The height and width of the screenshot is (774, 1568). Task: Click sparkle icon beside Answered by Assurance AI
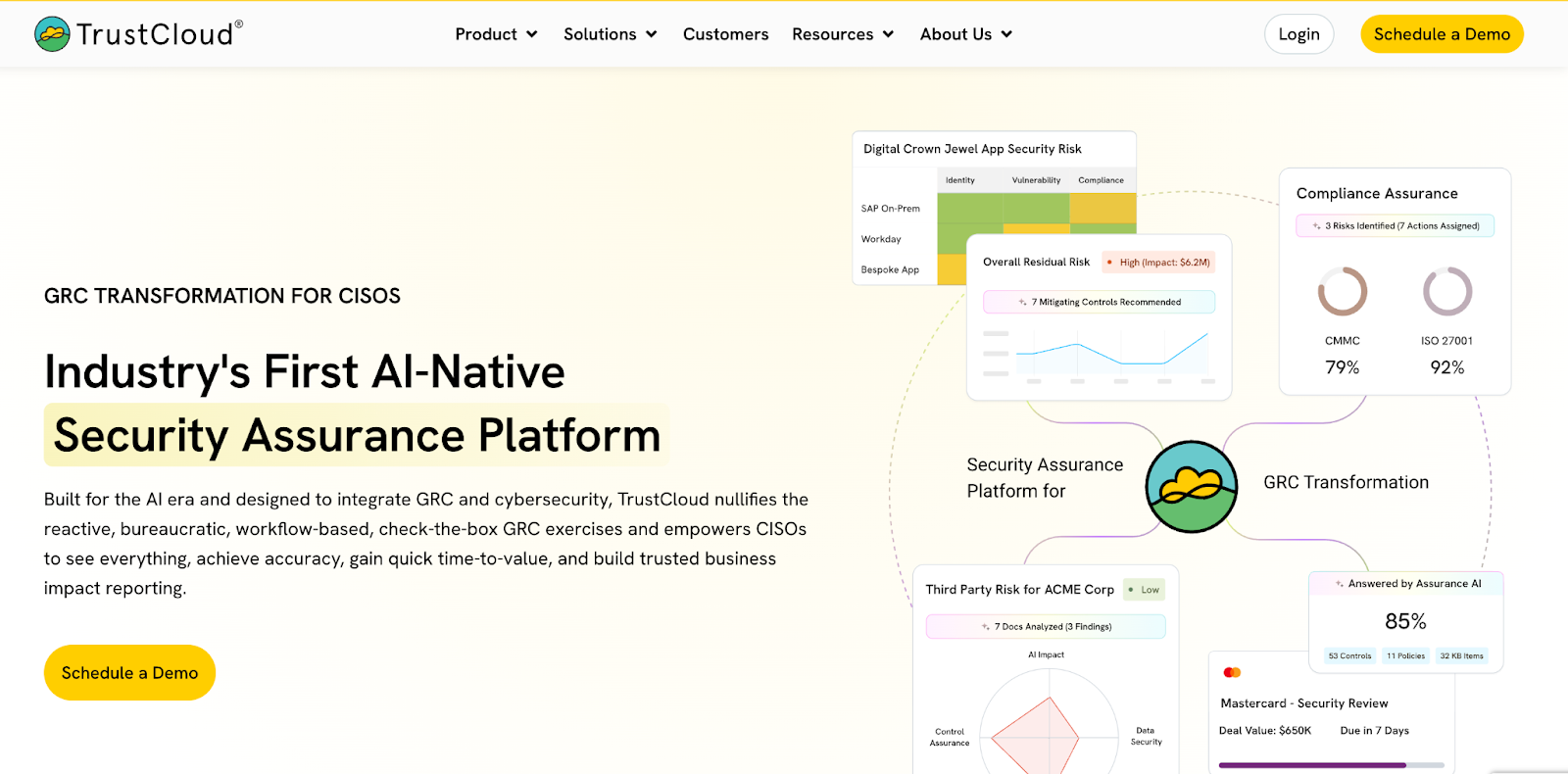click(x=1340, y=584)
